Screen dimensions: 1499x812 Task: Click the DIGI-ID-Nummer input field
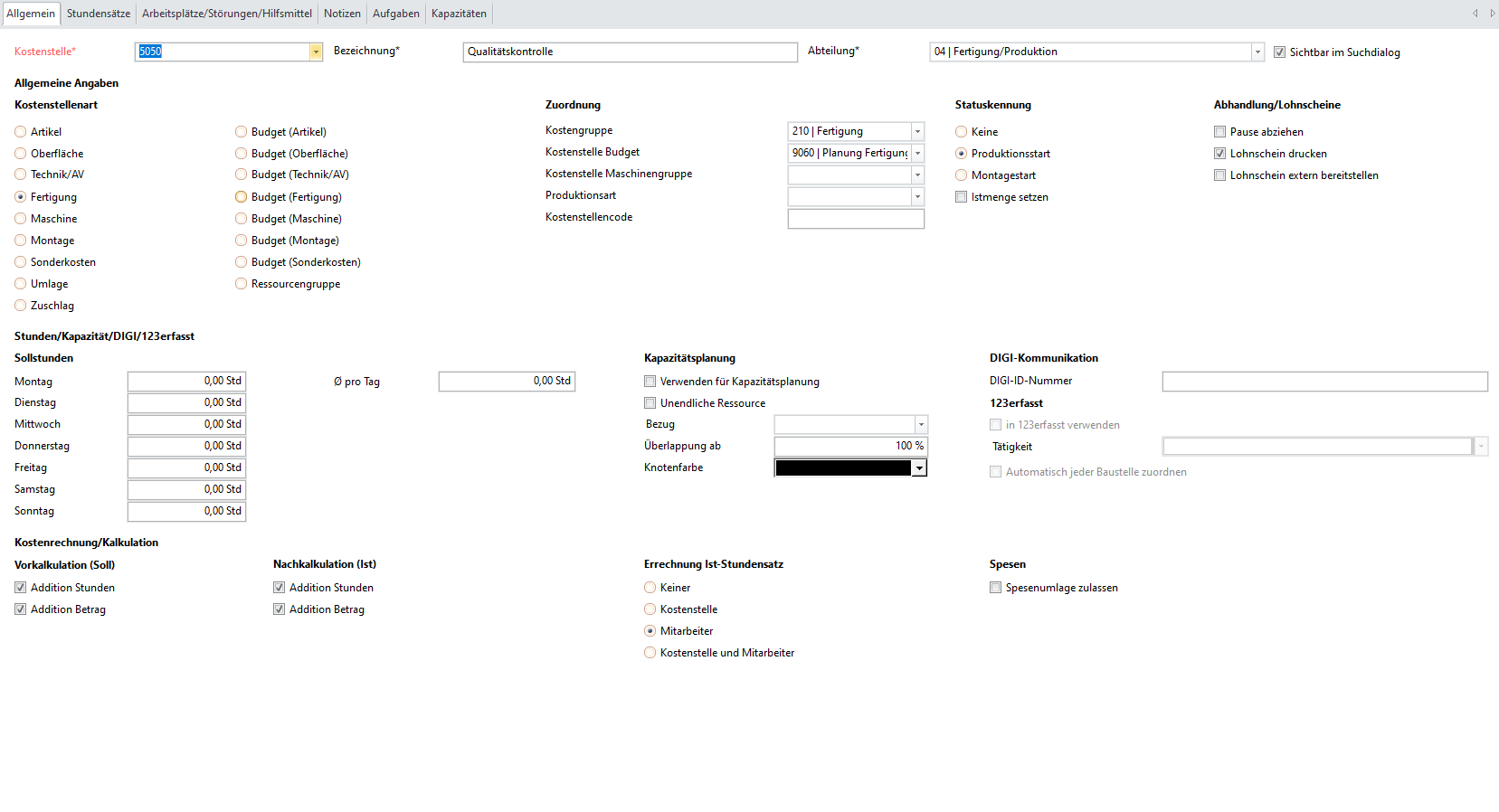pyautogui.click(x=1324, y=382)
